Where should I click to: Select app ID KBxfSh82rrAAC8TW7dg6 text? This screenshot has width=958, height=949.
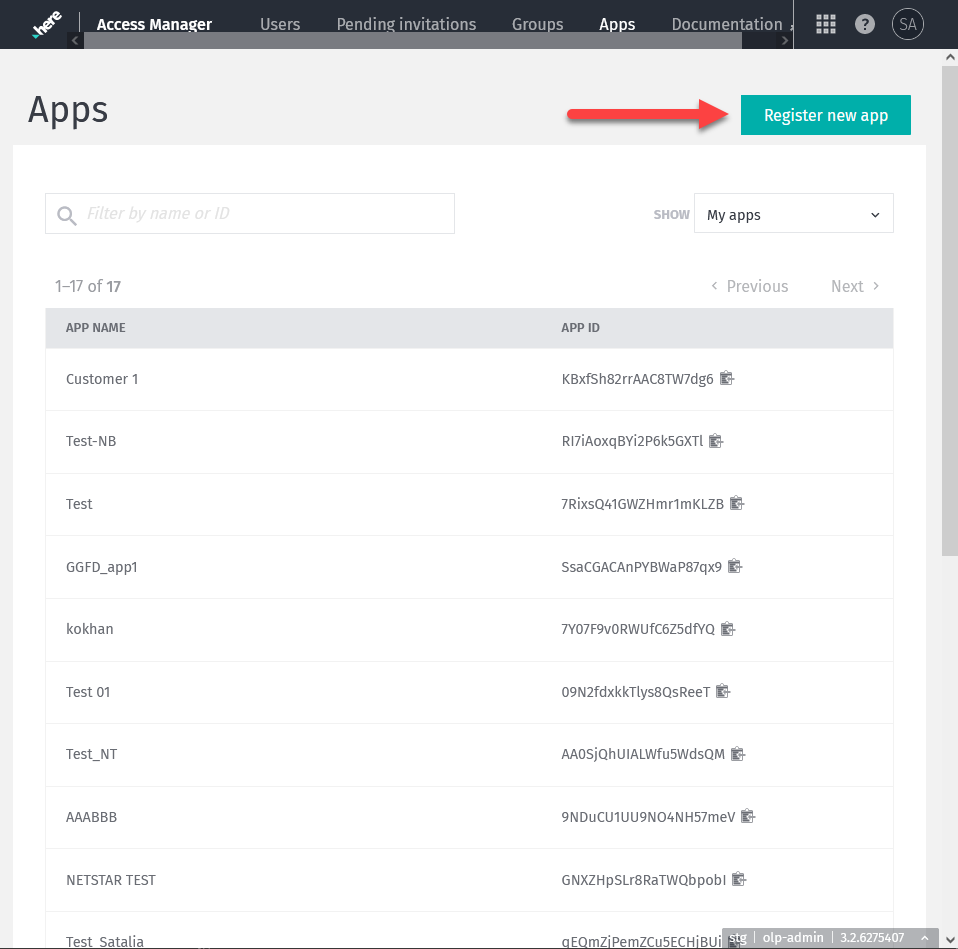click(637, 379)
